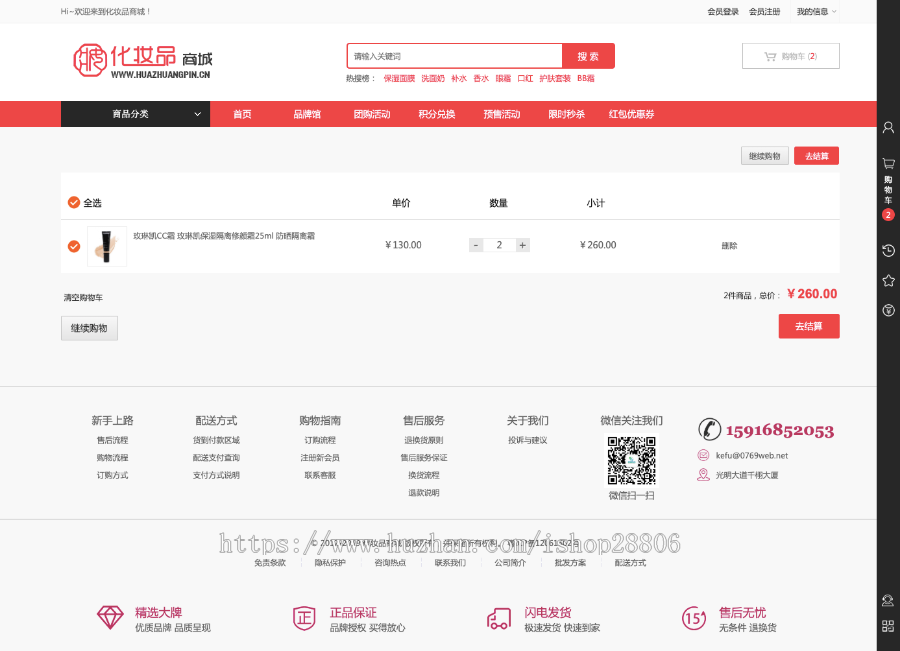The image size is (900, 651).
Task: Open the product title 玫琳凯CC霜 link
Action: [224, 236]
